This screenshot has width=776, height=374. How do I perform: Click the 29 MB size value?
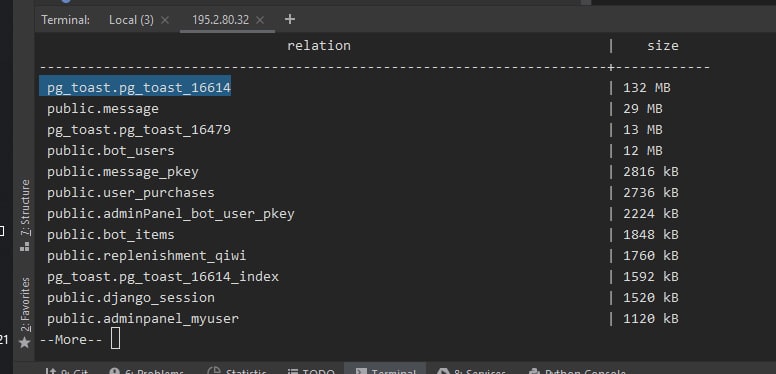tap(643, 109)
